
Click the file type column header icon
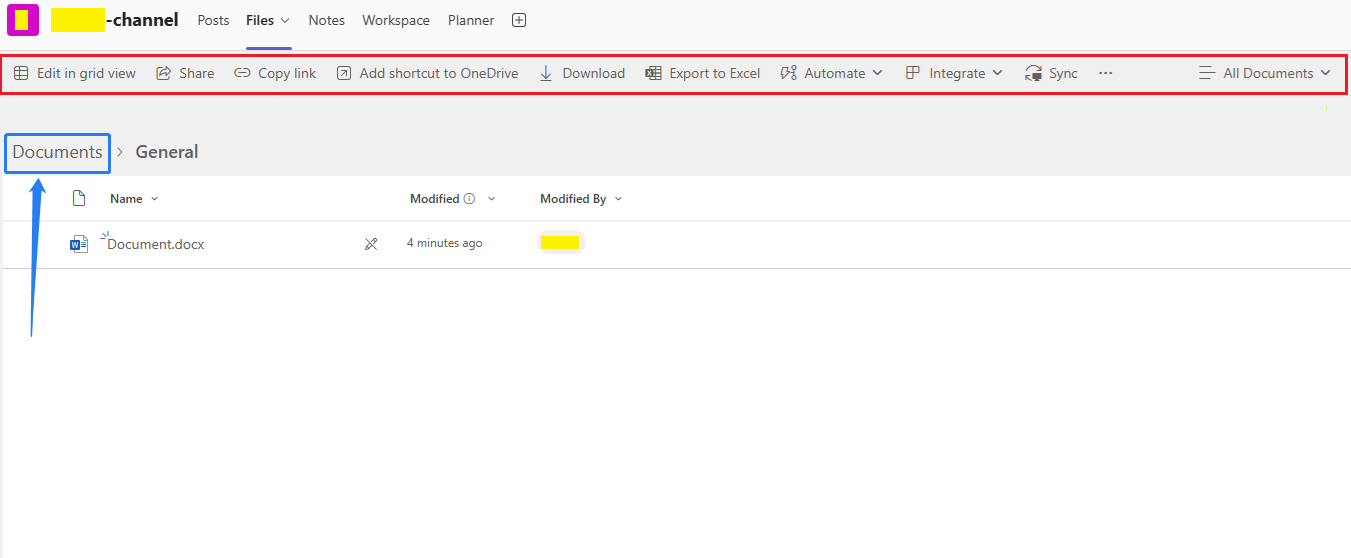(x=79, y=198)
